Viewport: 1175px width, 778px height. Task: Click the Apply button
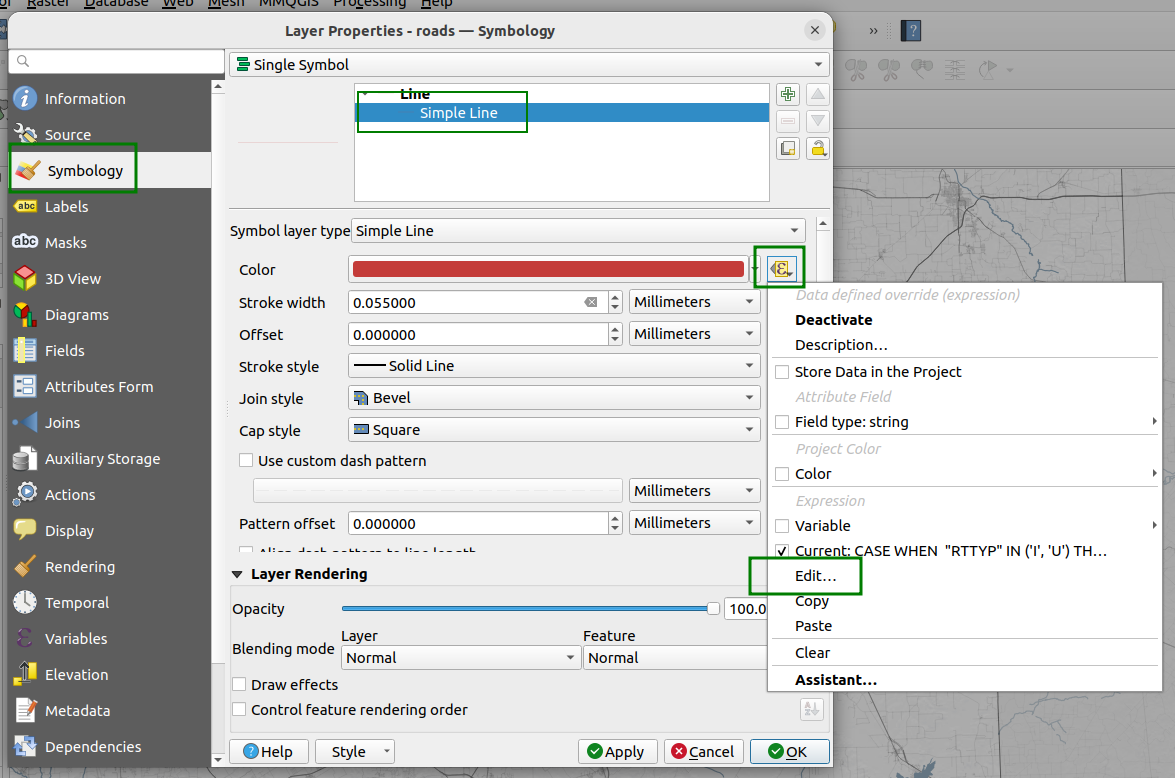[x=616, y=752]
